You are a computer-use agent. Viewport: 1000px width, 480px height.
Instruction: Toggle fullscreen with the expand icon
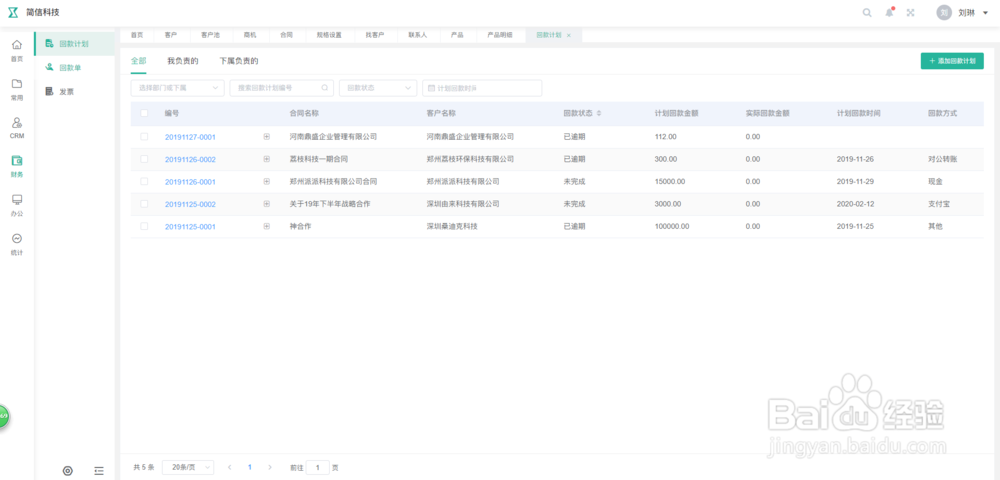click(910, 13)
